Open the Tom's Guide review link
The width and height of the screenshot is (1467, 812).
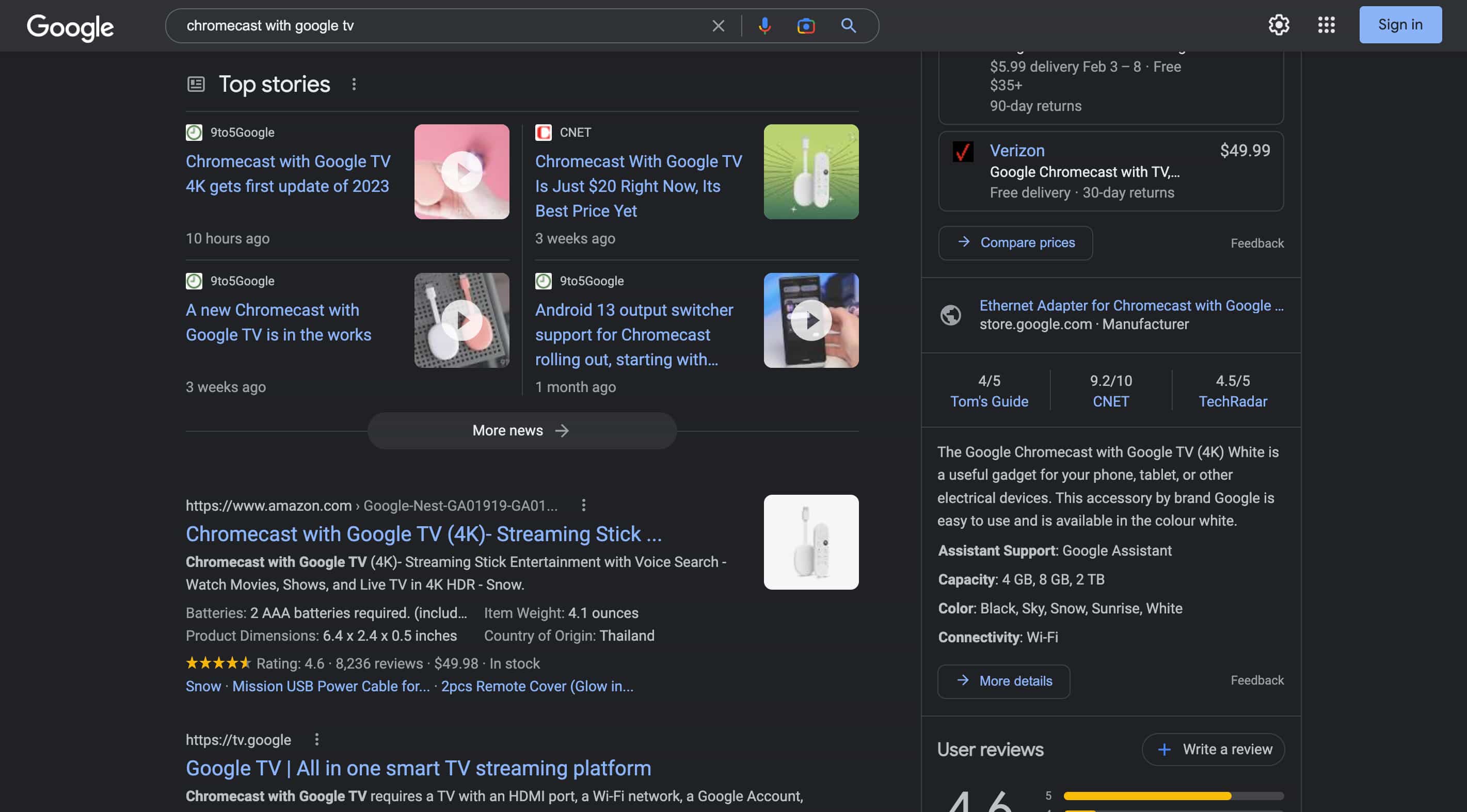988,402
